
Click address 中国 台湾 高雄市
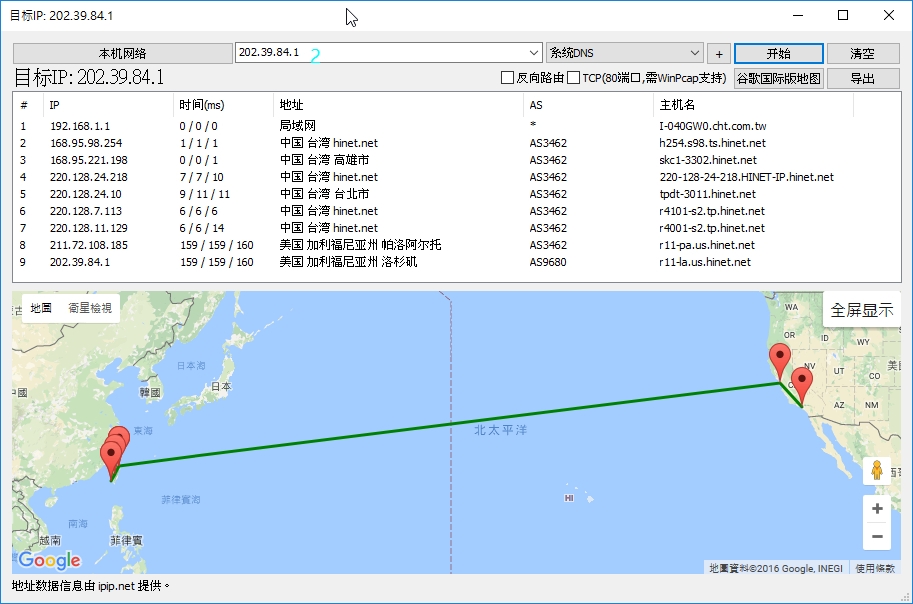click(324, 160)
